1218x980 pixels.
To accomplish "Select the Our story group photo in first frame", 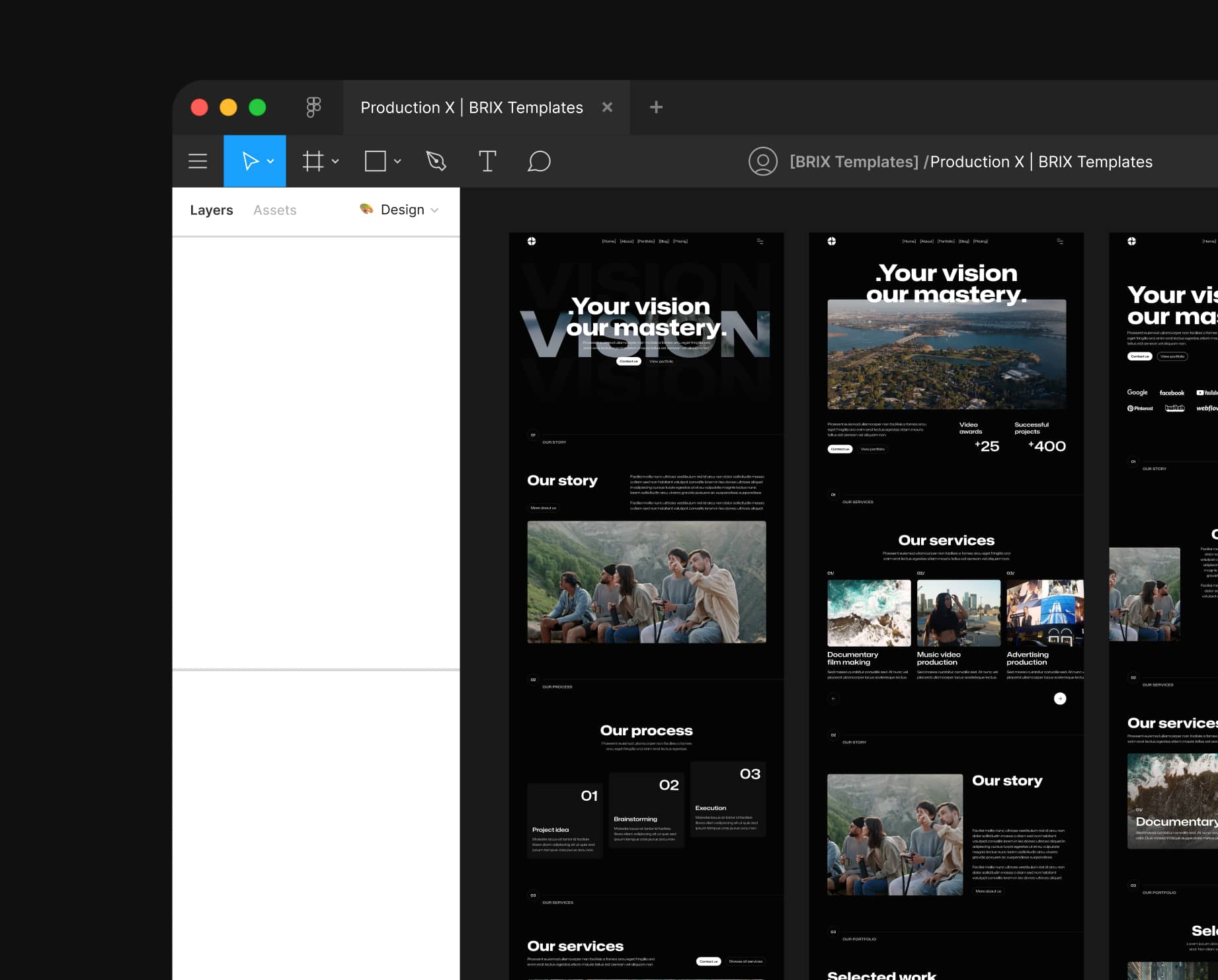I will coord(647,582).
